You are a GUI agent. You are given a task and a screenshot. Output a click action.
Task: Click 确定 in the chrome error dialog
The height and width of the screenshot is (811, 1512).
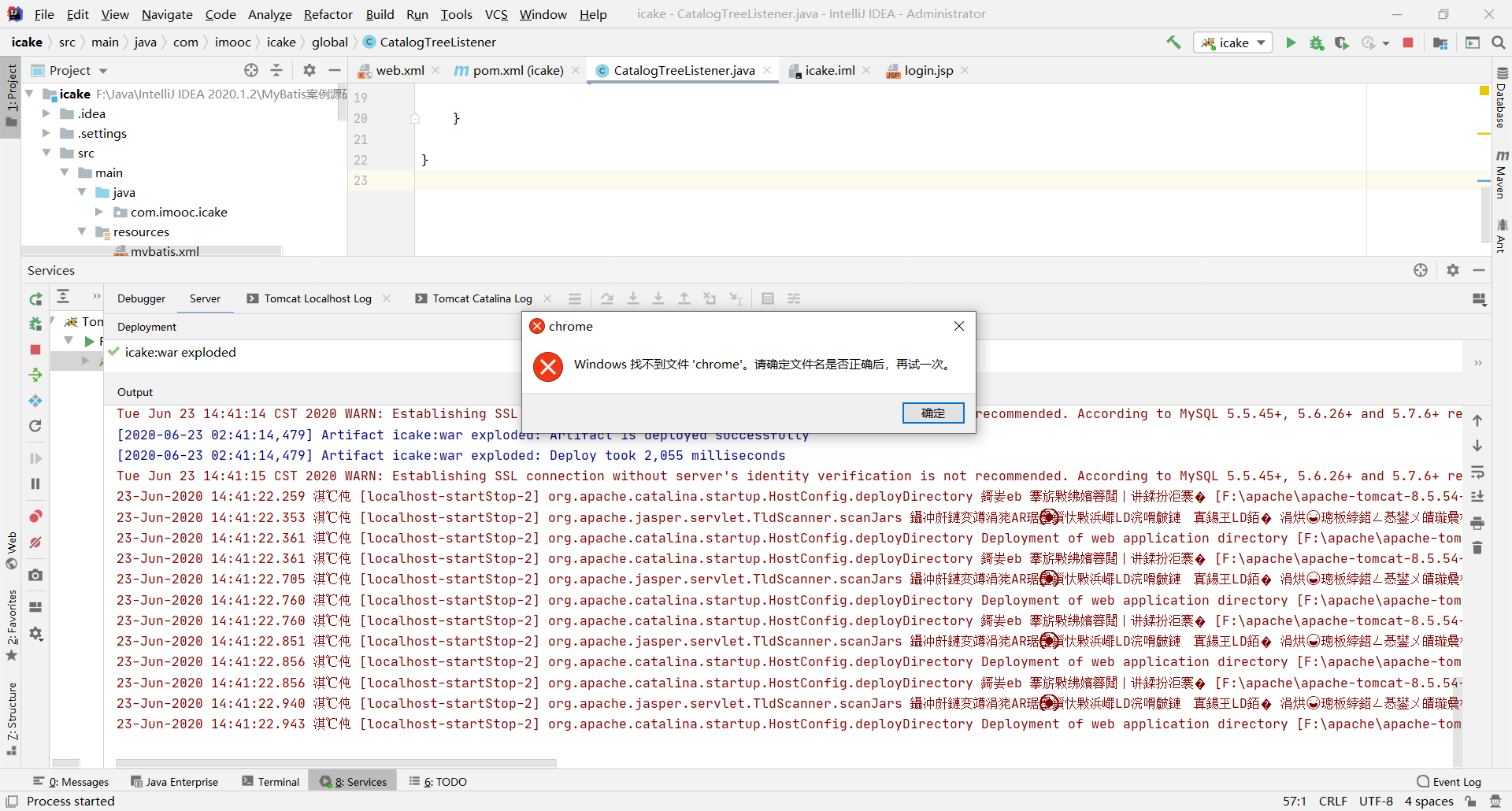click(x=933, y=413)
